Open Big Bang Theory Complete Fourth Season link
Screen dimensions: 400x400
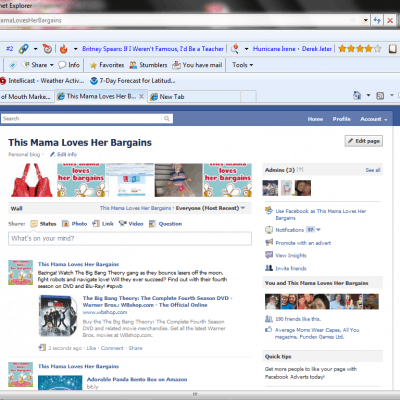pyautogui.click(x=157, y=301)
